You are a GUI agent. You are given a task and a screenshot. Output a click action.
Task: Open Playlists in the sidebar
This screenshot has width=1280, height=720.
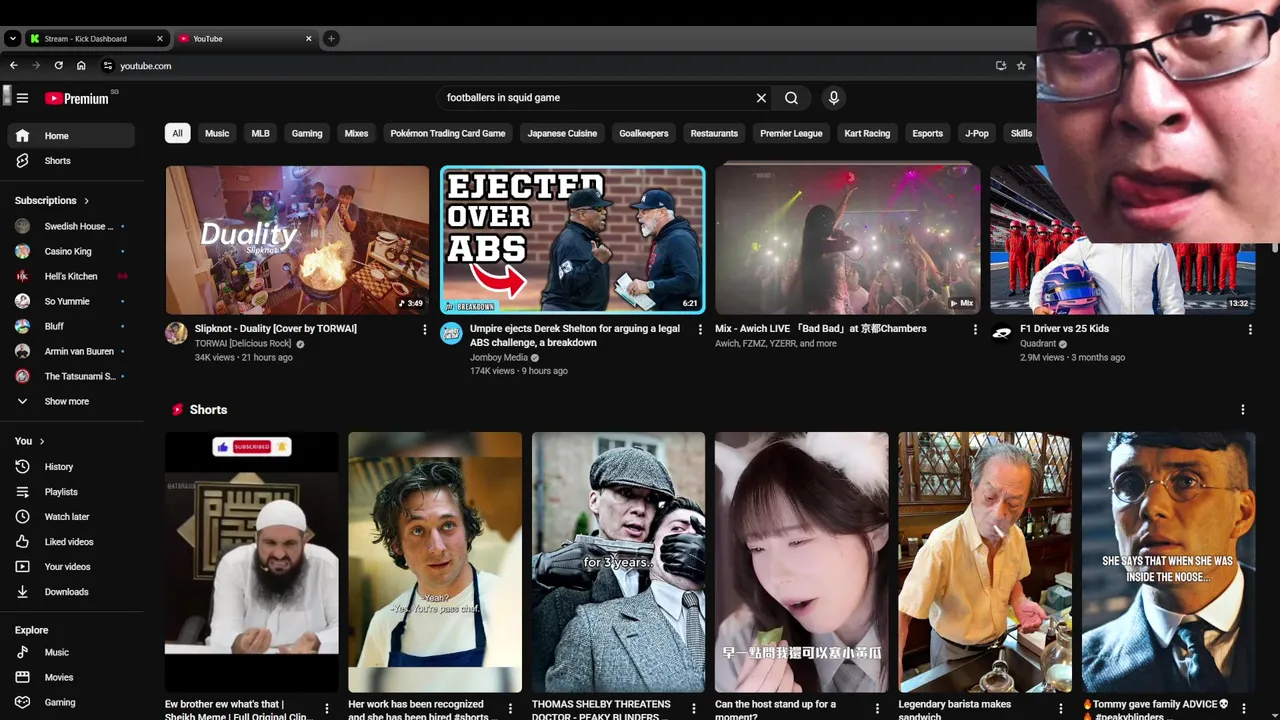coord(70,492)
